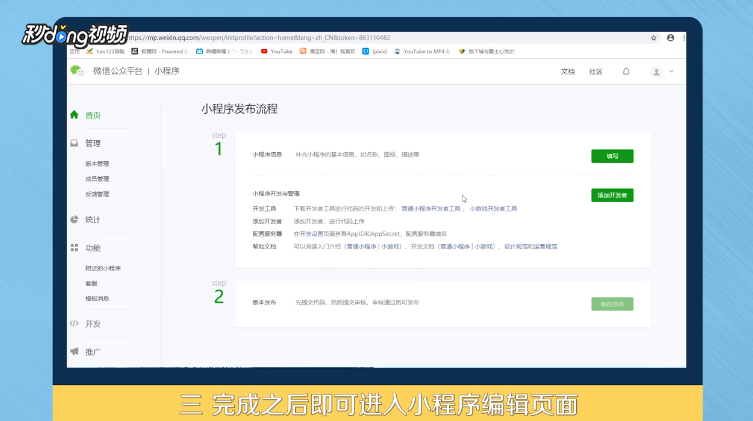Click the 前往发布 button in step 2
Viewport: 753px width, 421px height.
612,304
